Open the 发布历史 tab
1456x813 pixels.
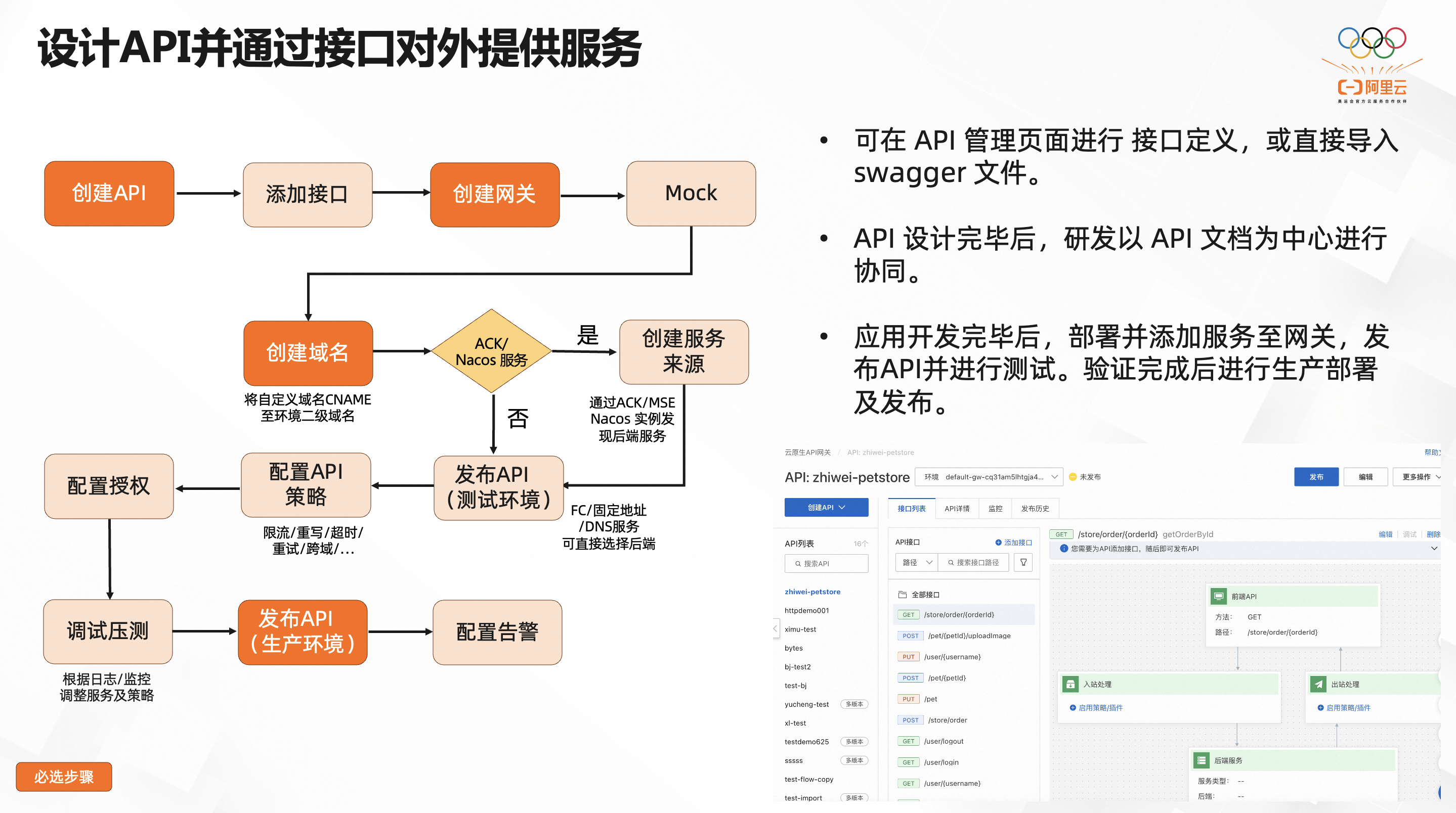click(x=1035, y=509)
